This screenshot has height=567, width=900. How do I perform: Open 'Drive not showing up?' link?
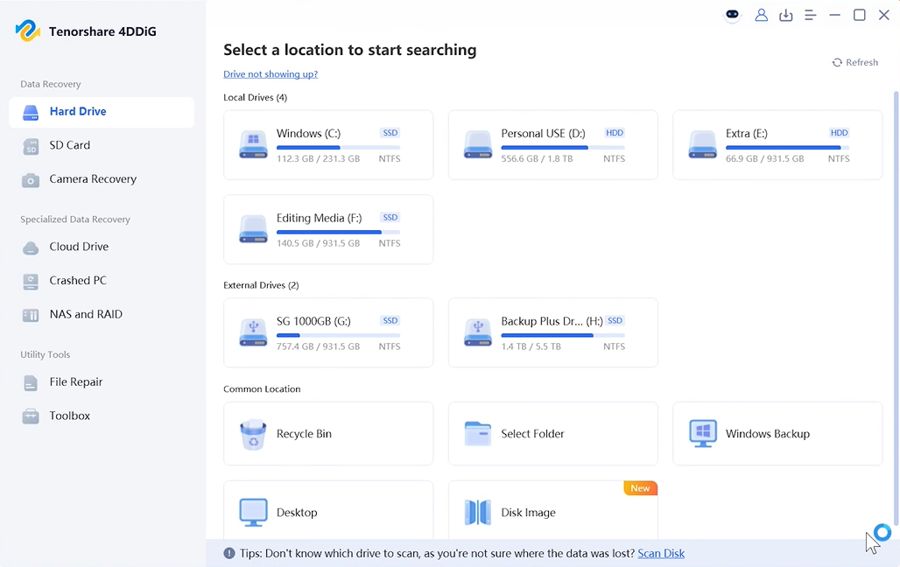(x=270, y=74)
